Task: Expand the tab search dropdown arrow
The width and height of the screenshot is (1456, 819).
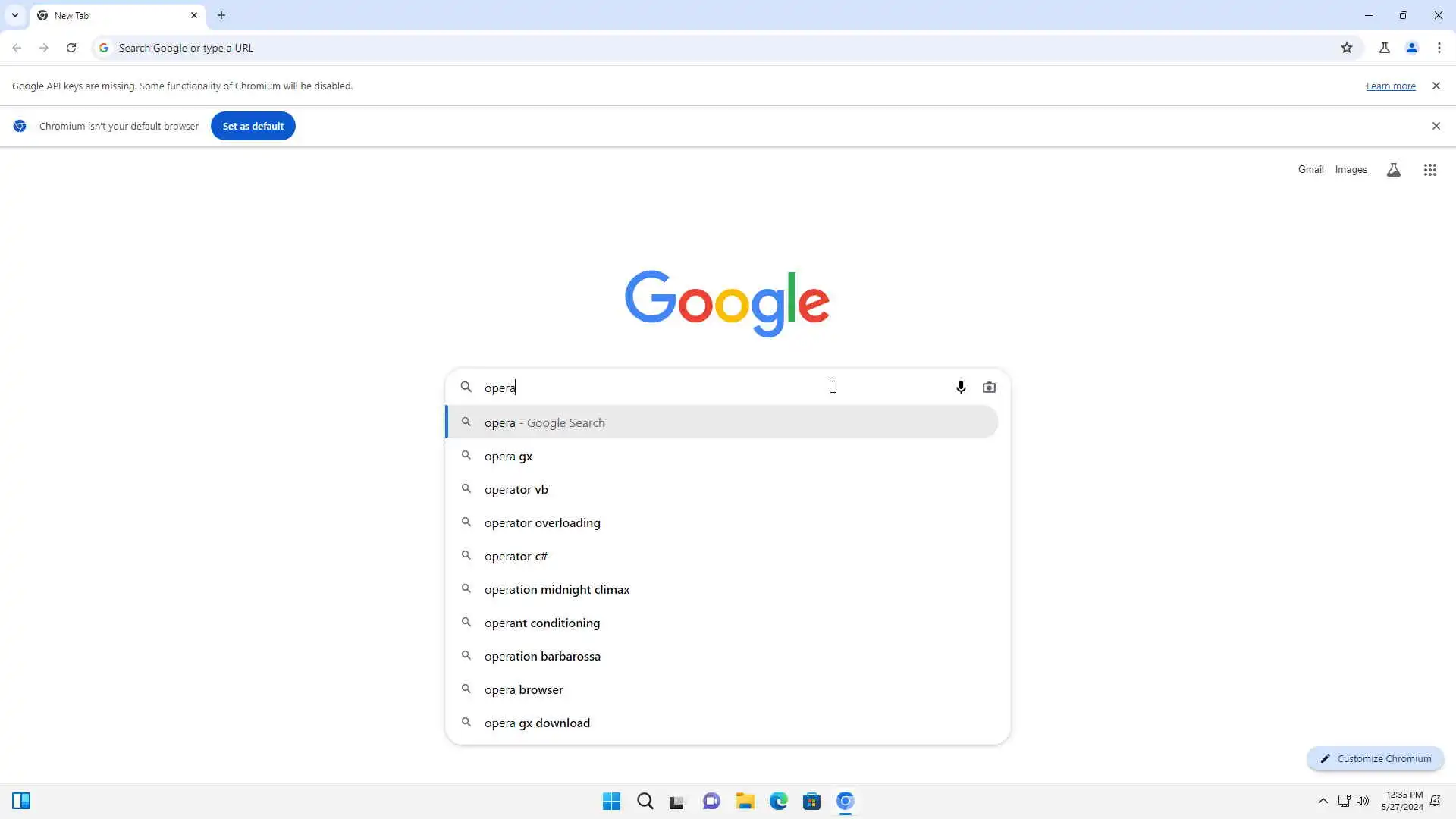Action: [14, 15]
